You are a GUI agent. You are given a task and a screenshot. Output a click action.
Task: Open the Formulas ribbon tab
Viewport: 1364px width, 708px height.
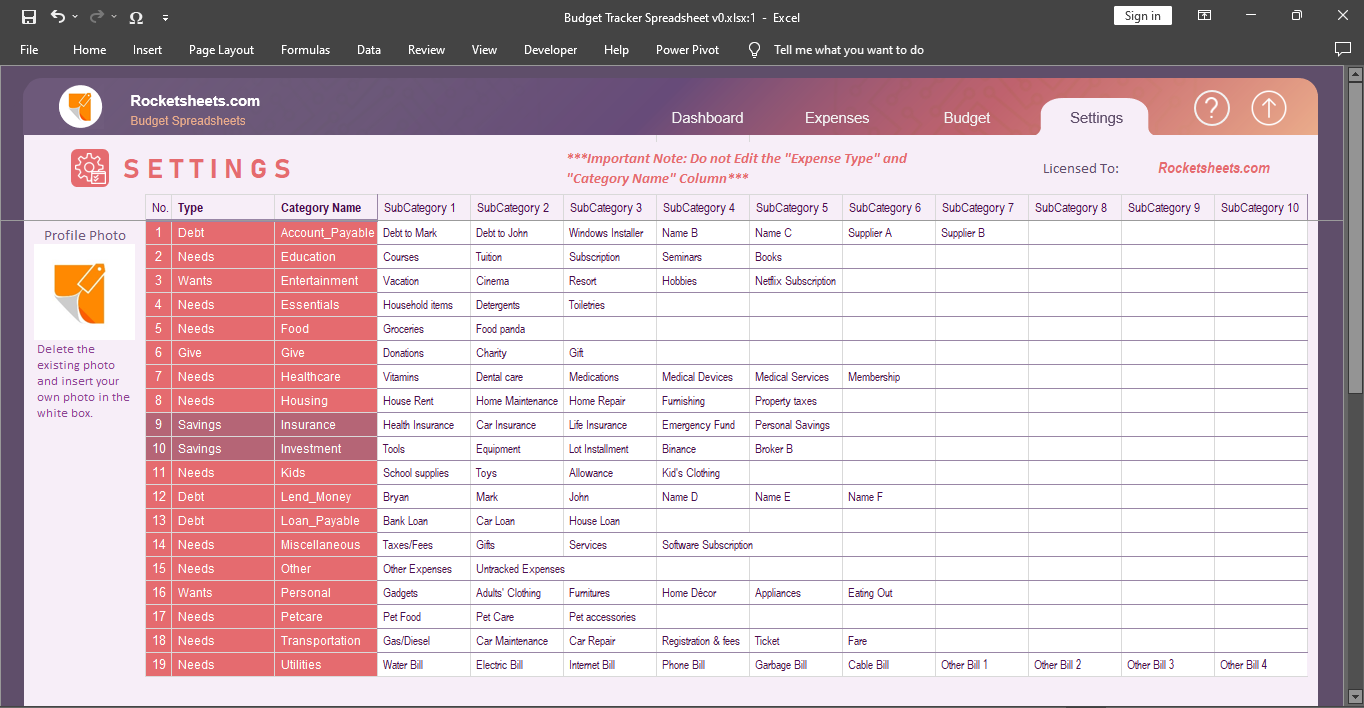point(305,50)
